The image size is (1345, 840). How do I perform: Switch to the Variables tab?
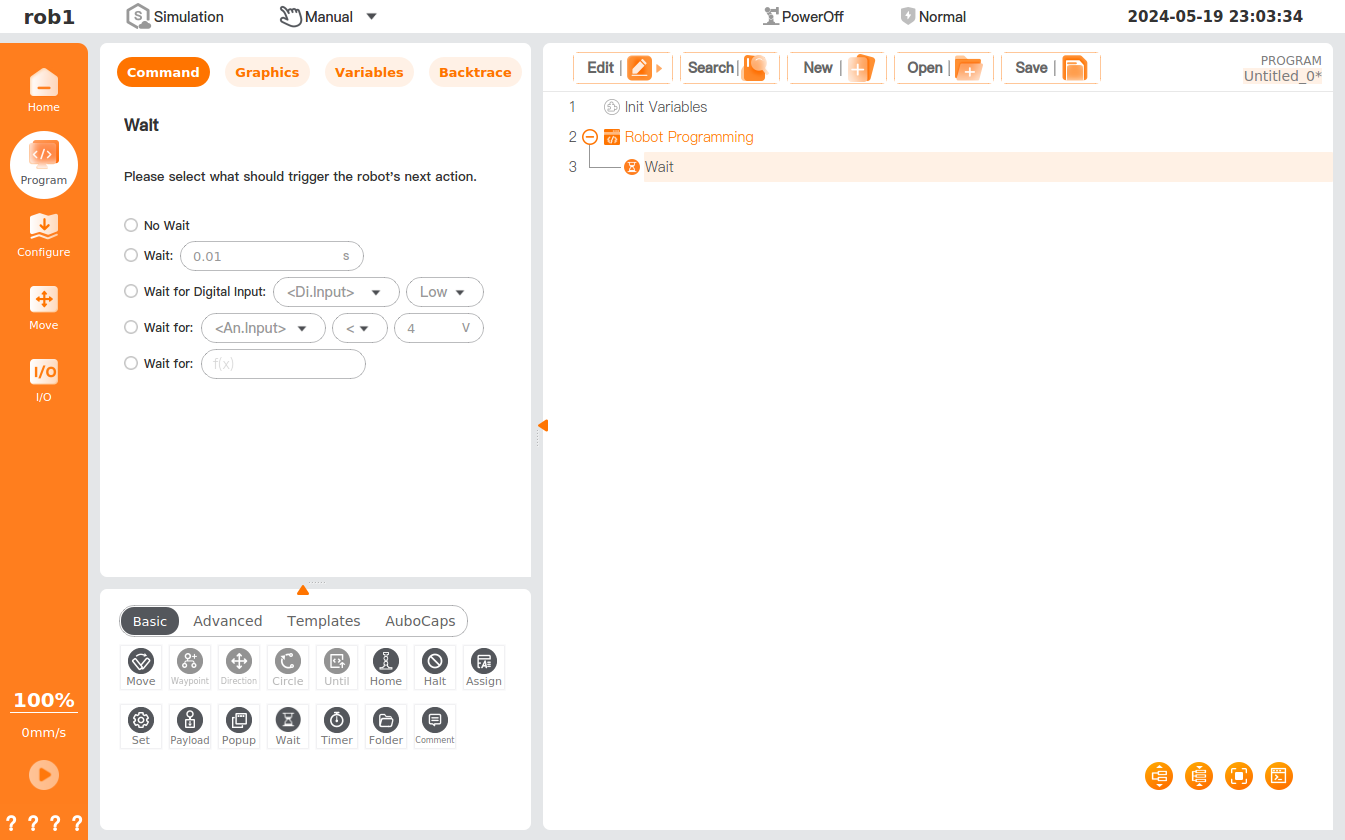tap(369, 73)
